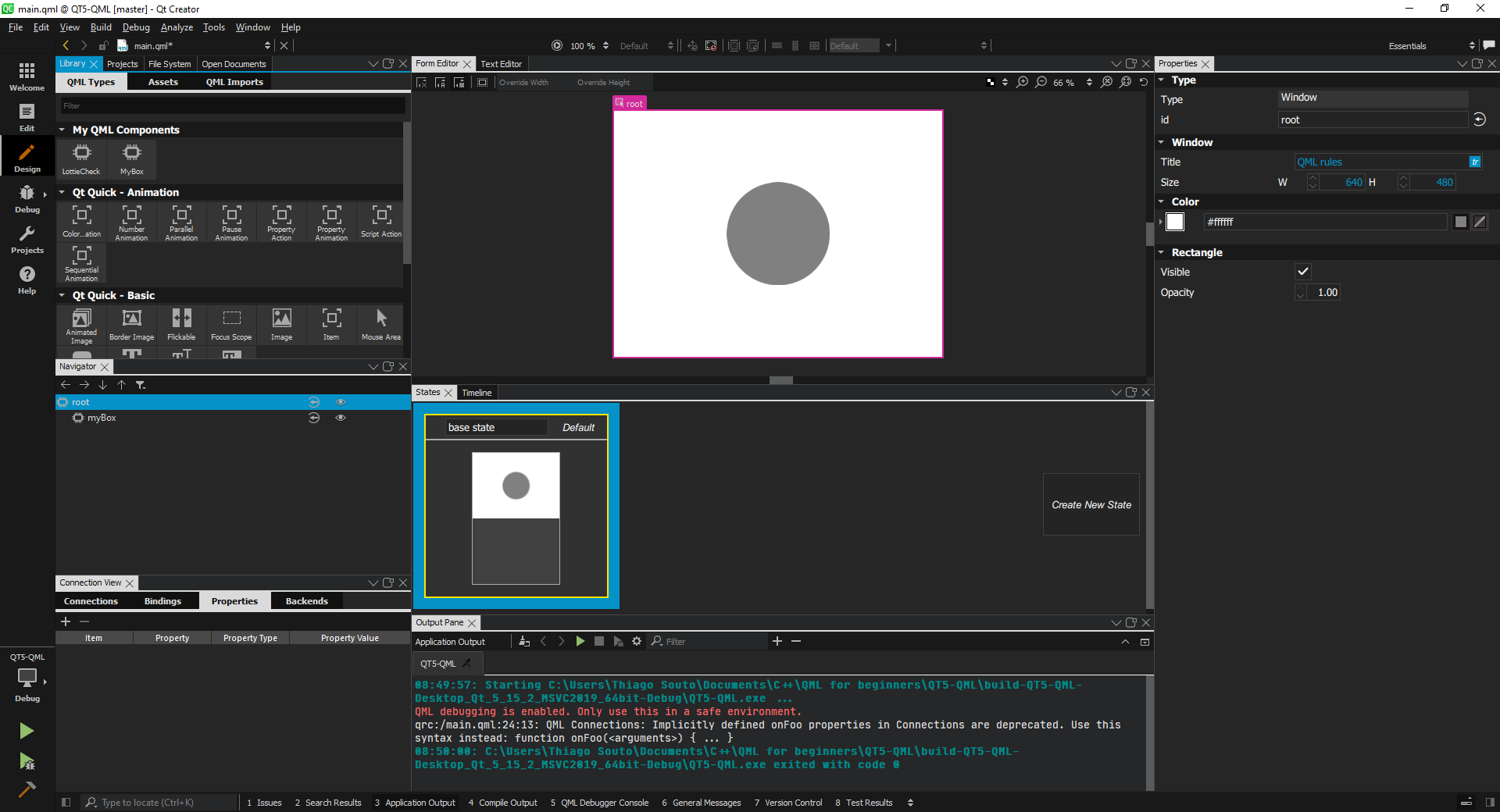This screenshot has height=812, width=1500.
Task: Reset the Form Editor view
Action: click(x=1144, y=82)
